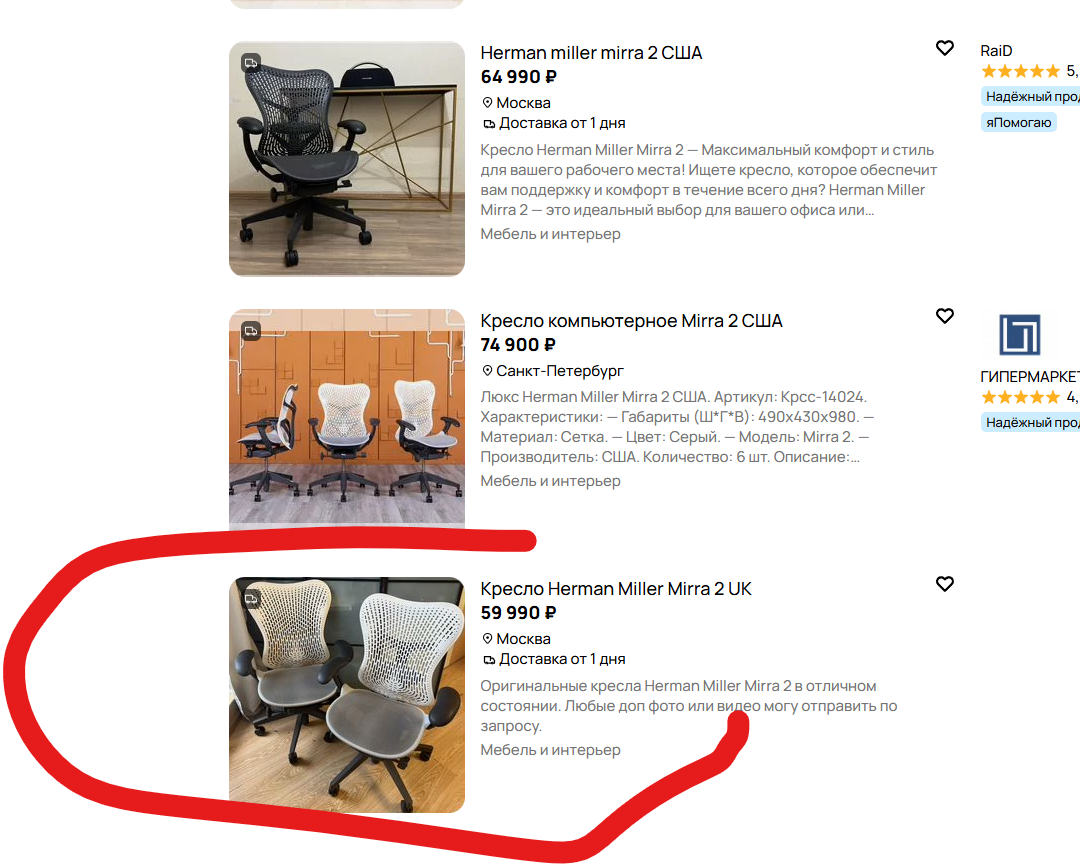Click the ГИПЕРМАРКЕТ seller logo
Viewport: 1080px width, 864px height.
tap(1019, 335)
